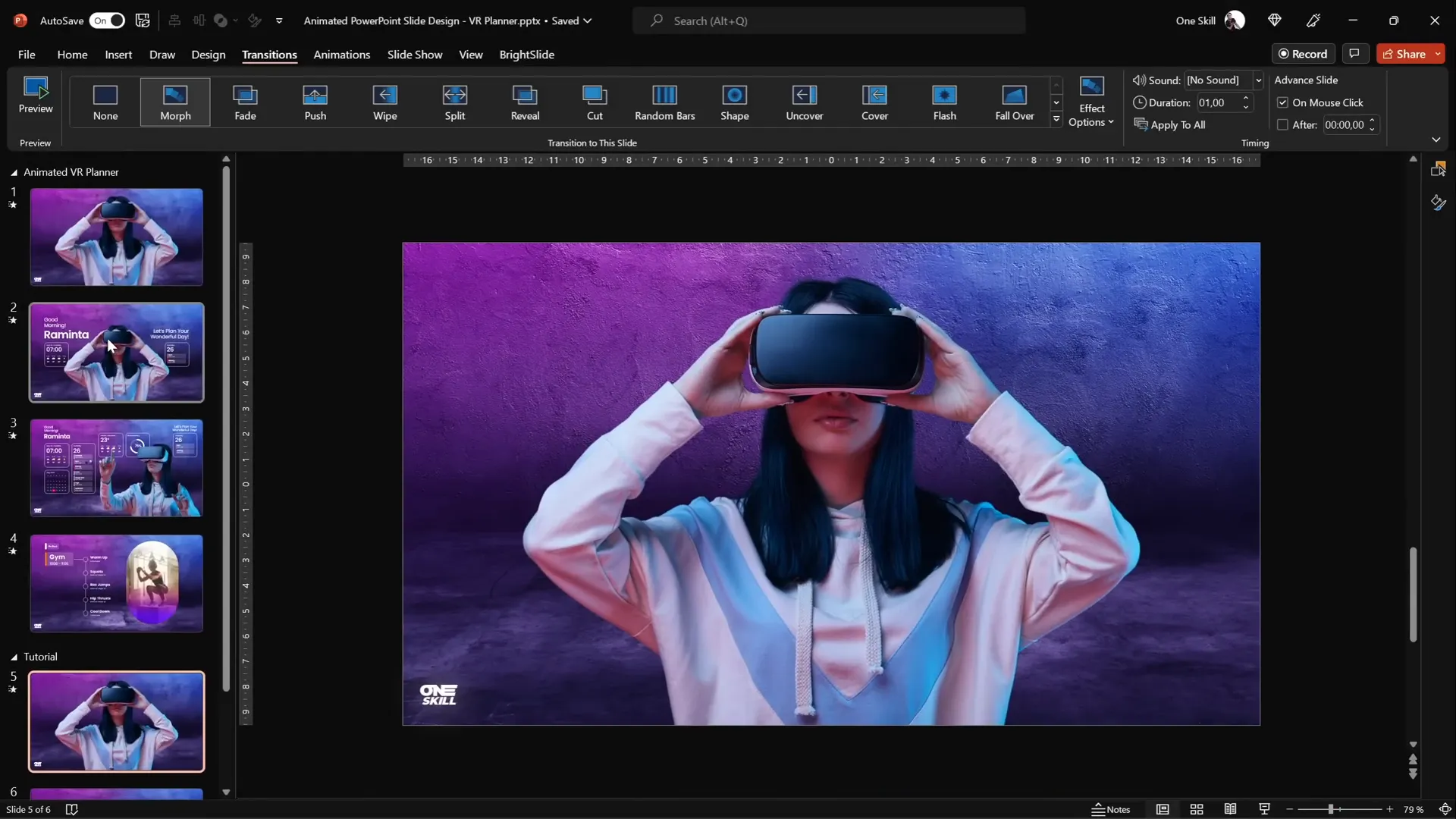Viewport: 1456px width, 819px height.
Task: Choose the Random Bars transition
Action: pyautogui.click(x=665, y=102)
